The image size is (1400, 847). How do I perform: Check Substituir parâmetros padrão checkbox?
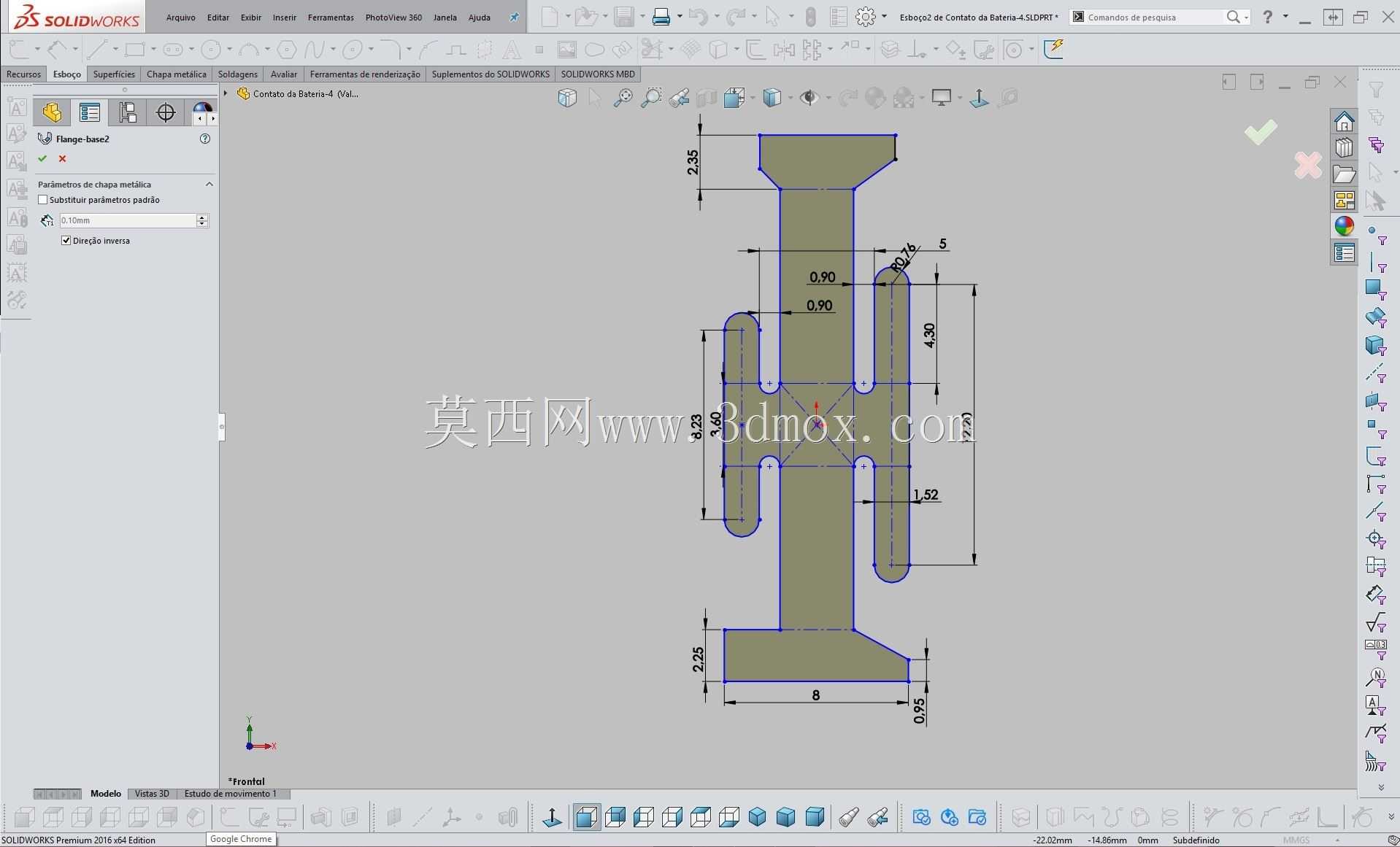click(x=42, y=200)
